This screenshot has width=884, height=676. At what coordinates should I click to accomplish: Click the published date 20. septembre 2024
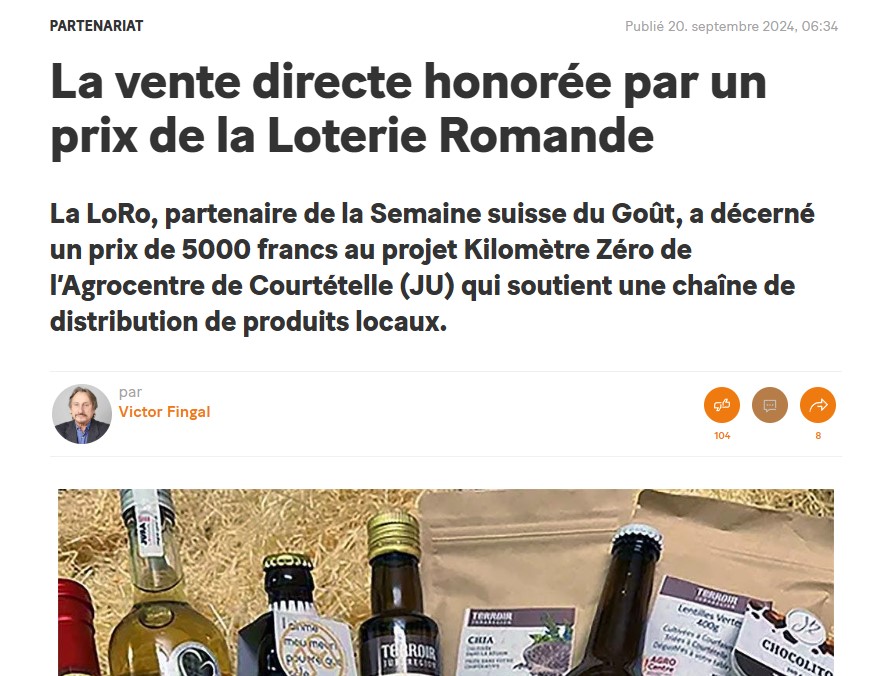click(732, 26)
